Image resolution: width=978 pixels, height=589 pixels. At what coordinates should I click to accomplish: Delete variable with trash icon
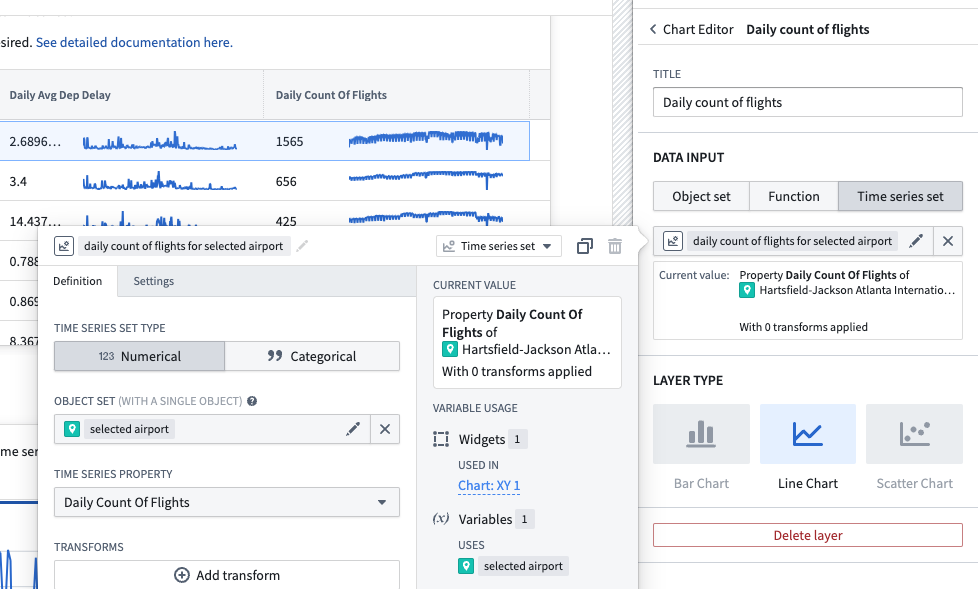615,246
